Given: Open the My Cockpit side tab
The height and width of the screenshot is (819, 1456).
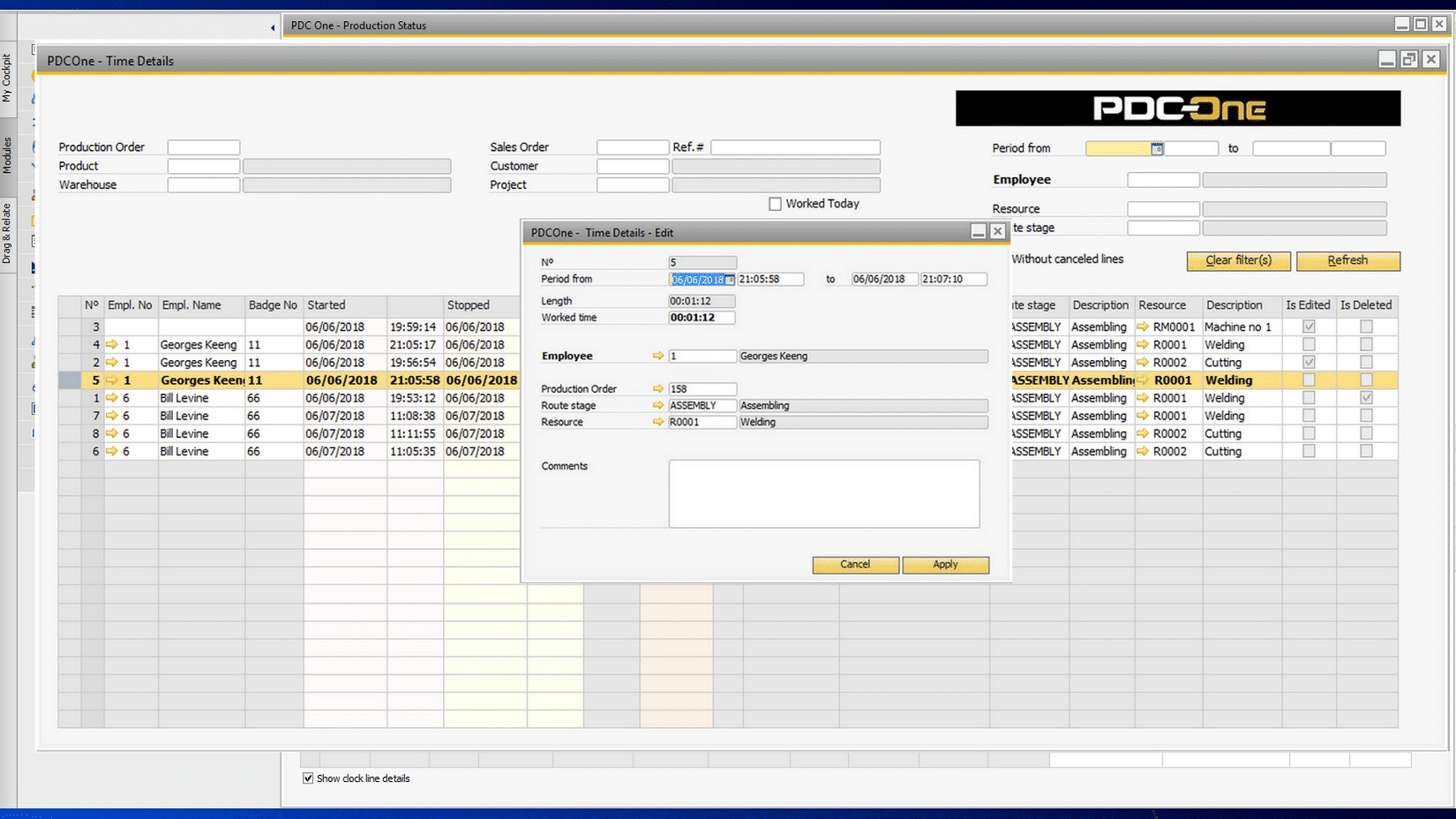Looking at the screenshot, I should [7, 78].
